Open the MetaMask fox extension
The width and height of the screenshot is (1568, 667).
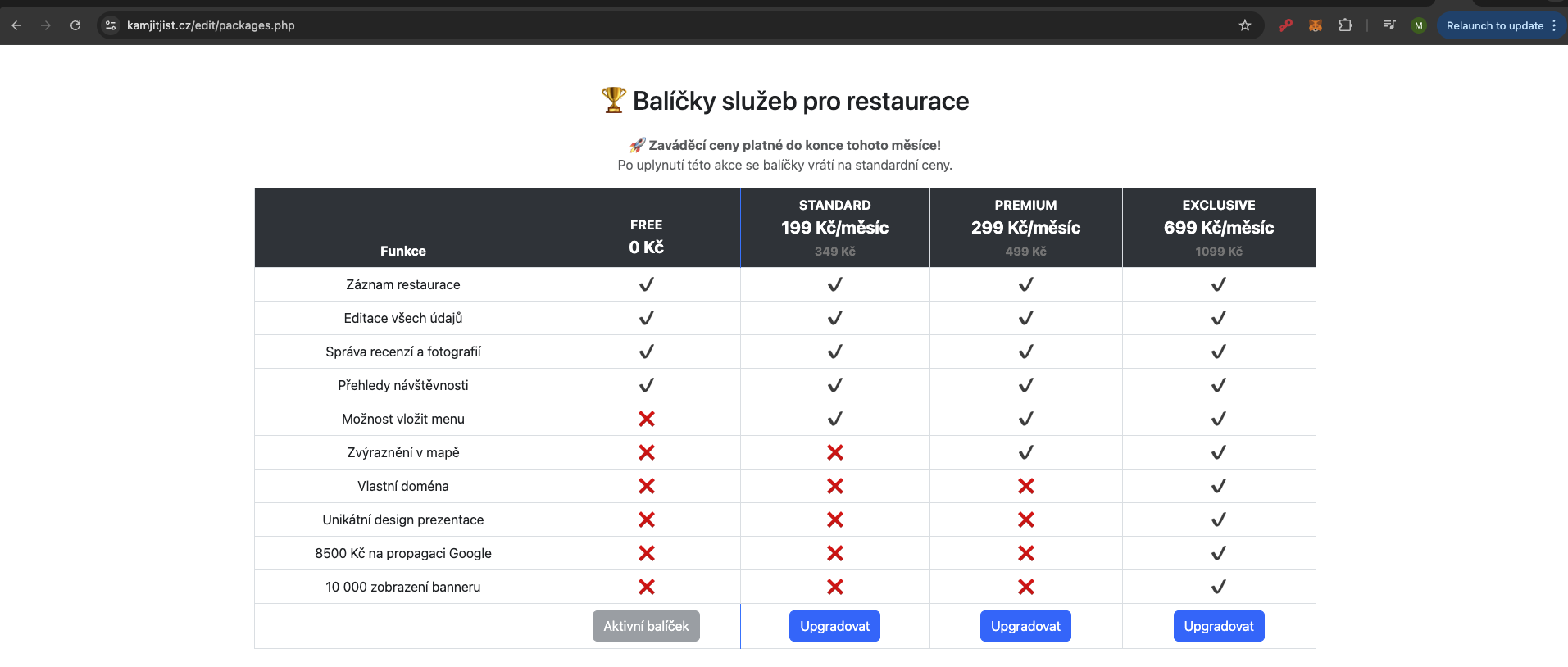tap(1316, 25)
